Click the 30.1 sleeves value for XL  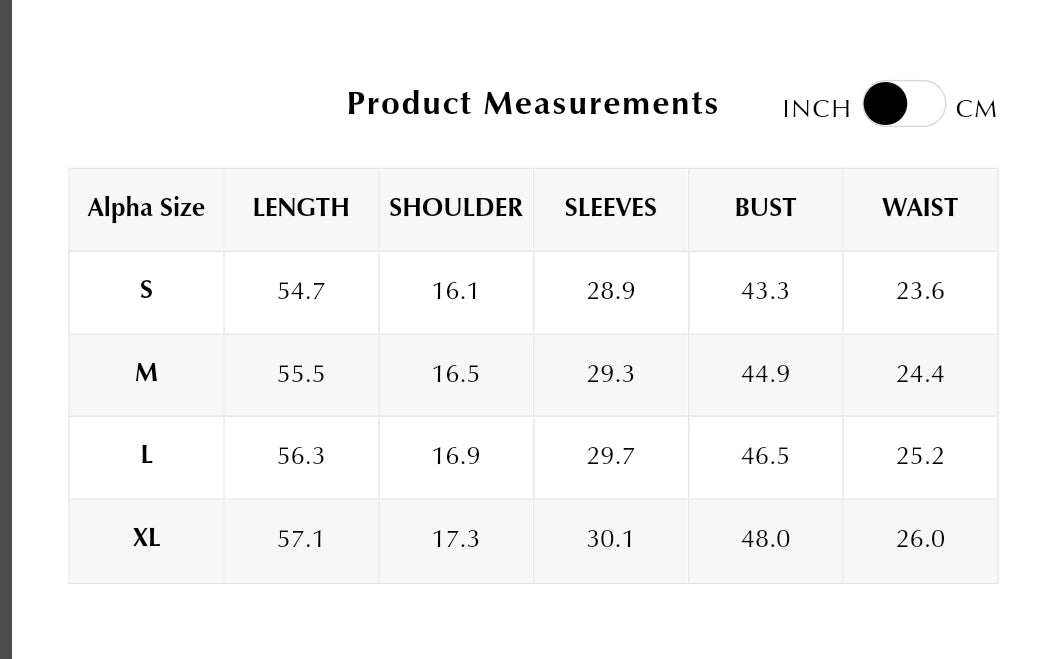point(610,539)
